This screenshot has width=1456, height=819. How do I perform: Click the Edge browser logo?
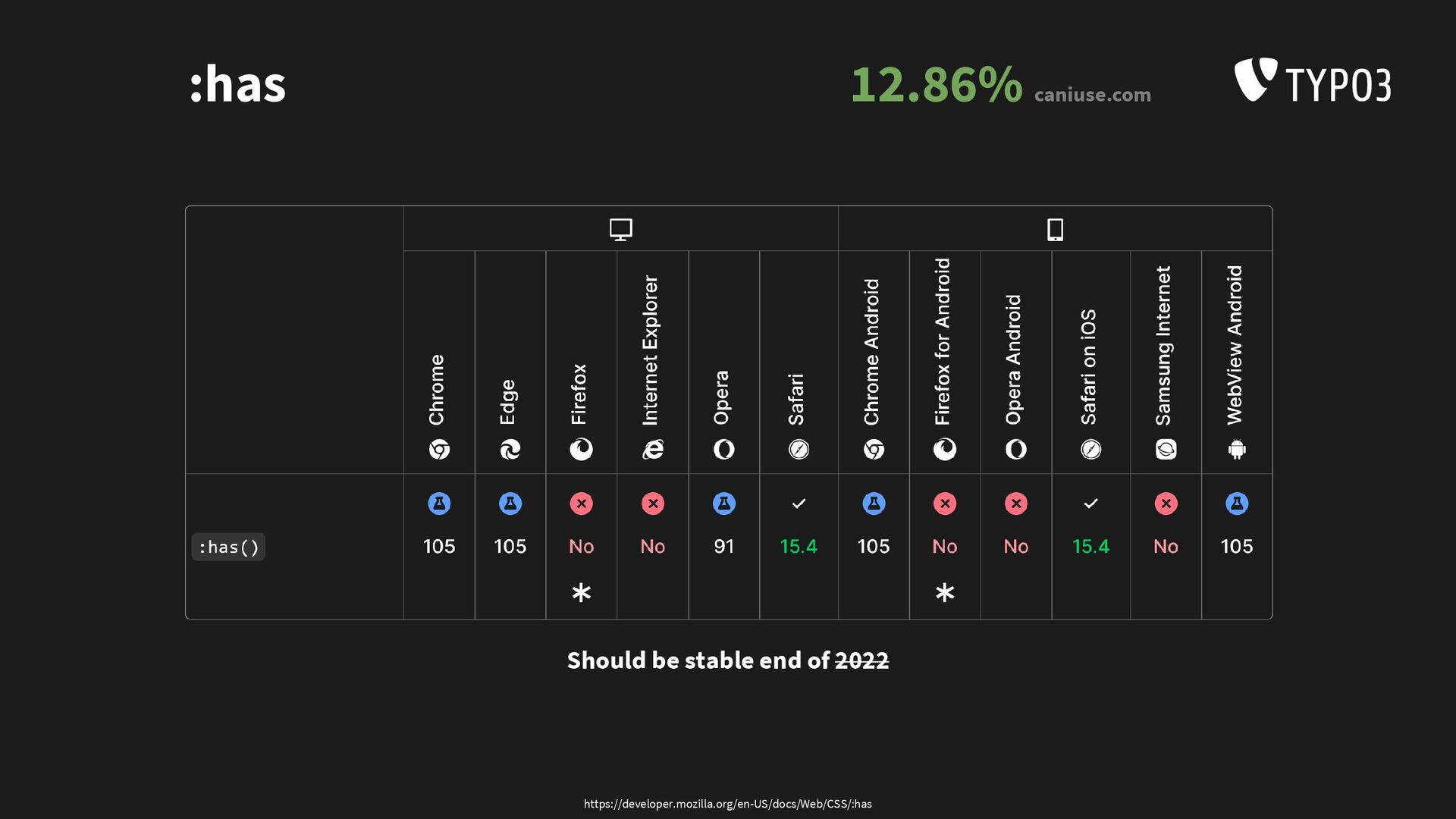coord(510,450)
